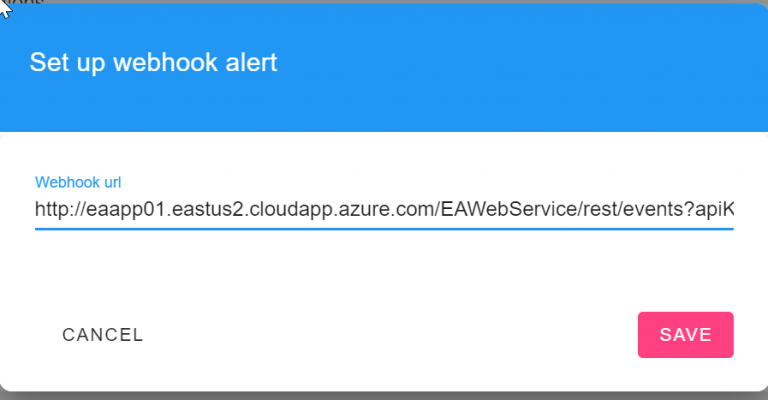Dismiss the dialog using CANCEL
Screen dimensions: 768x400
(x=103, y=335)
